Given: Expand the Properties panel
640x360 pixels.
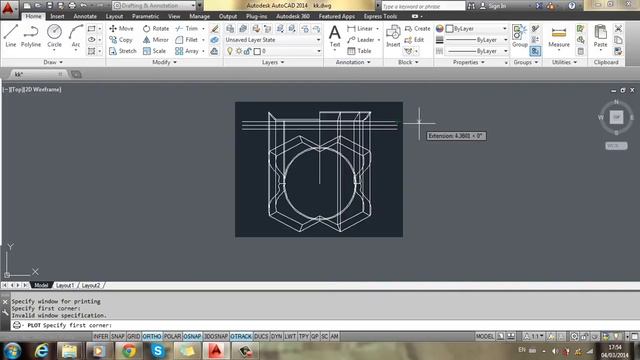Looking at the screenshot, I should tap(469, 62).
